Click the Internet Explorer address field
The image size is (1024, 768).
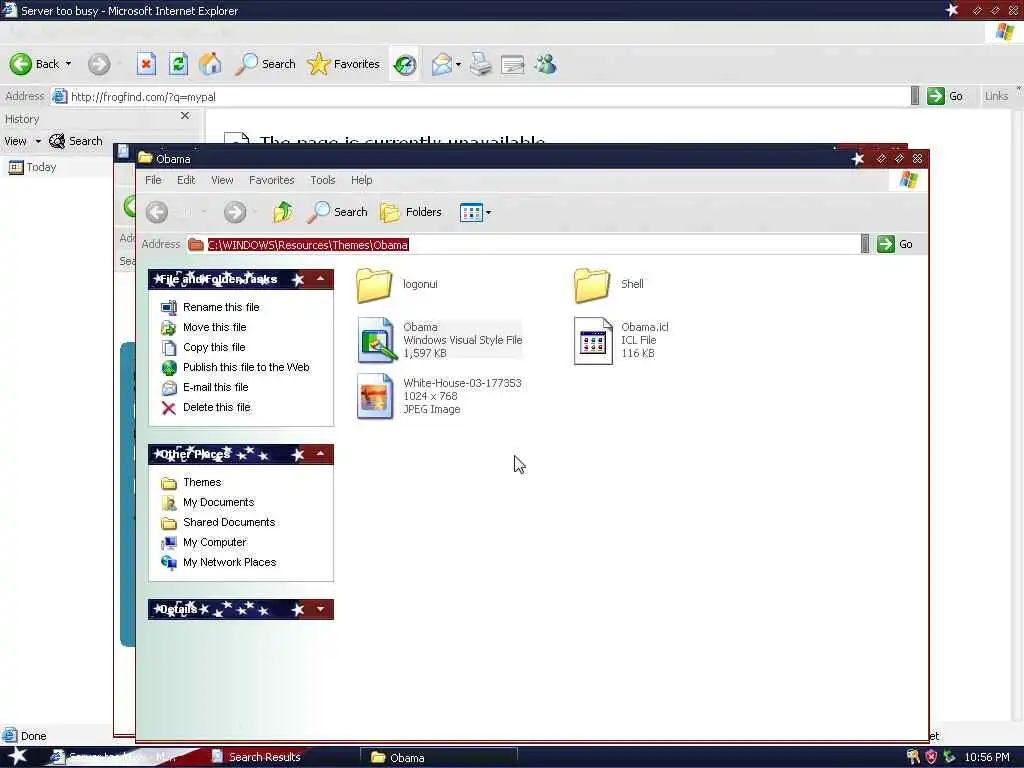[480, 97]
